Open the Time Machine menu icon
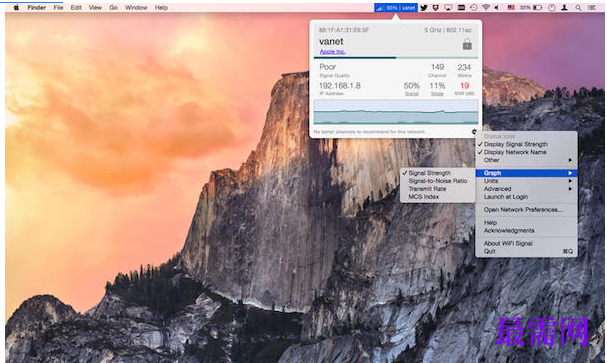Screen dimensions: 607x363 coord(473,8)
